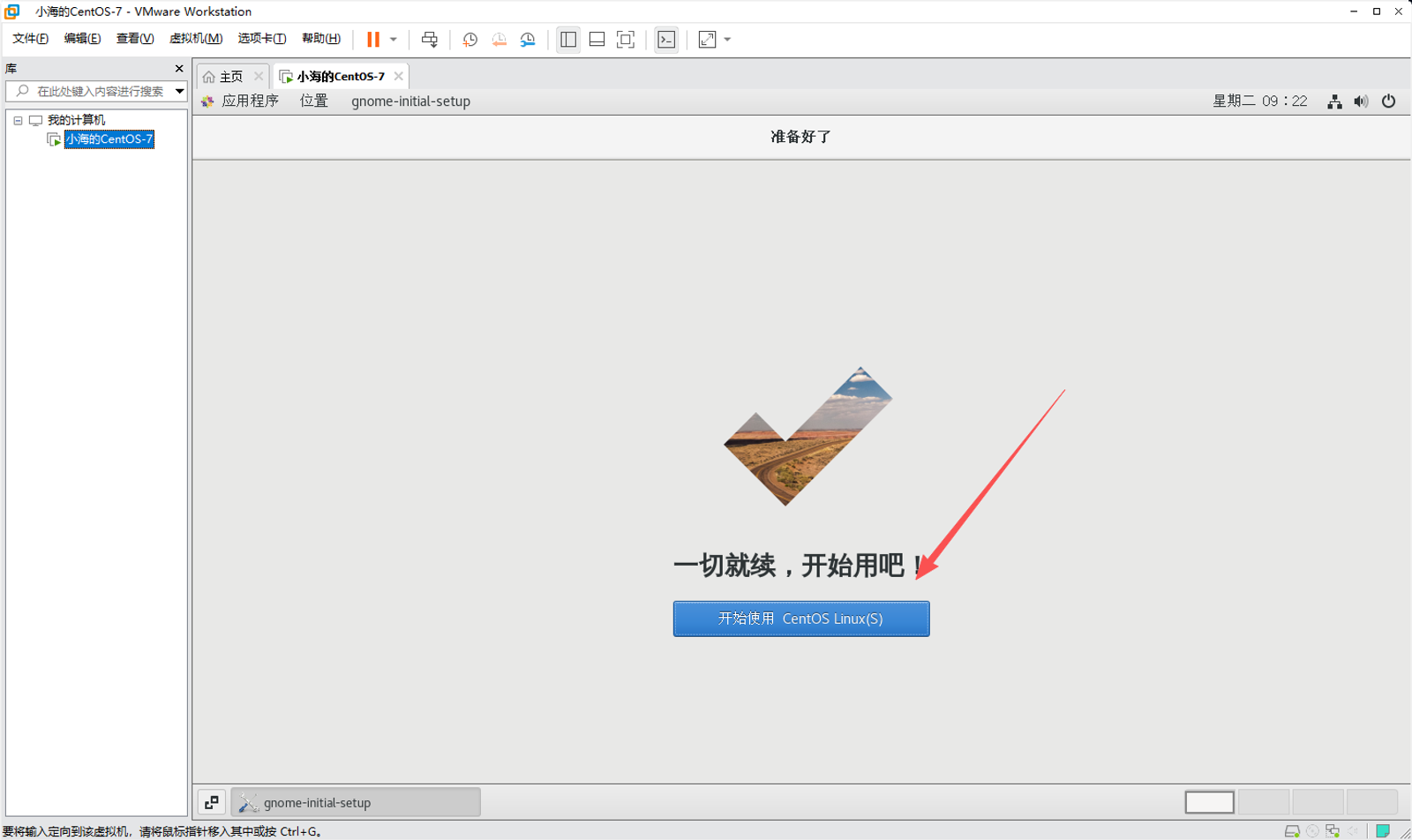Open the 选项卡(T) menu
Viewport: 1412px width, 840px height.
coord(262,39)
